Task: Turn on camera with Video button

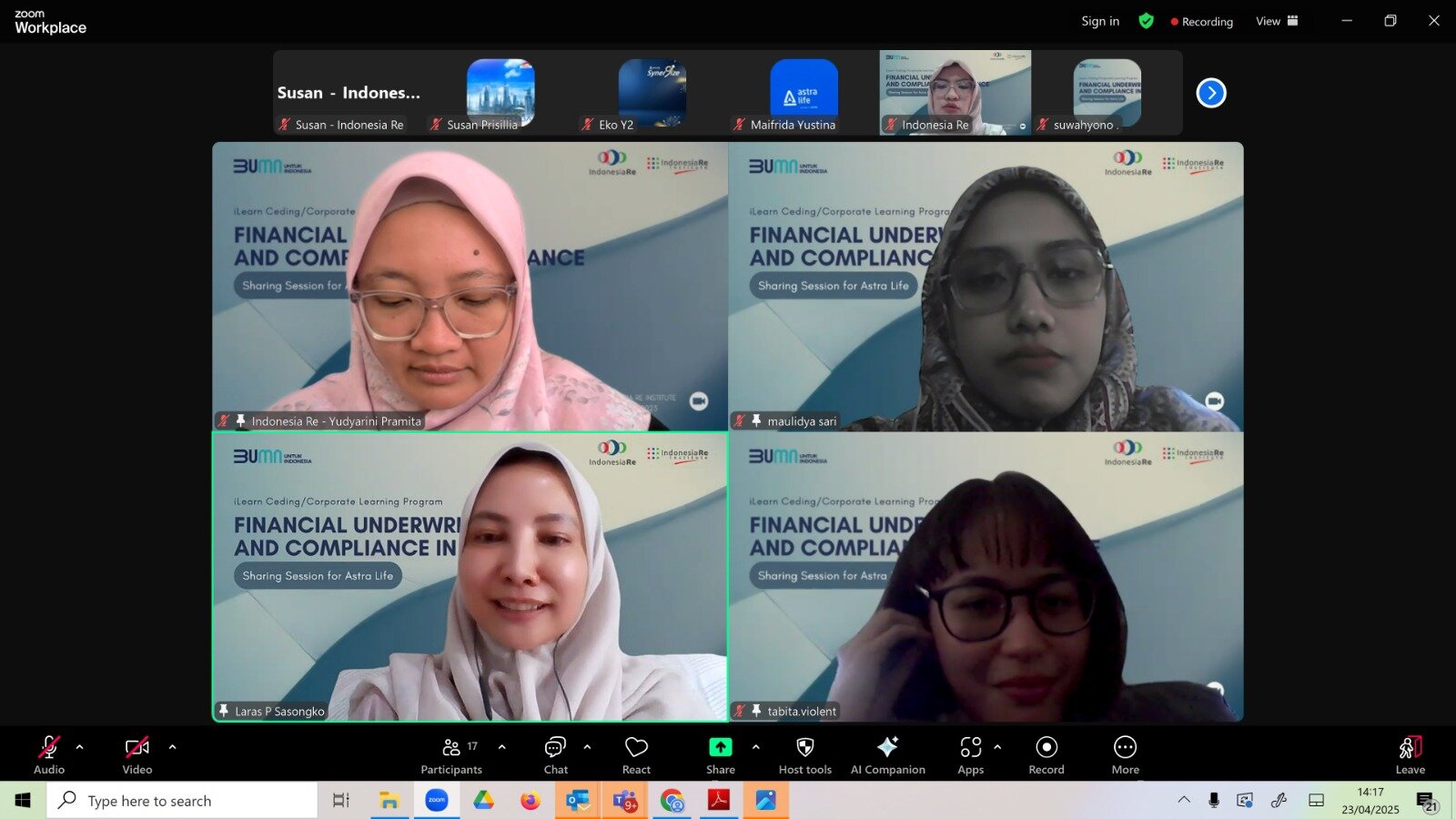Action: click(137, 755)
